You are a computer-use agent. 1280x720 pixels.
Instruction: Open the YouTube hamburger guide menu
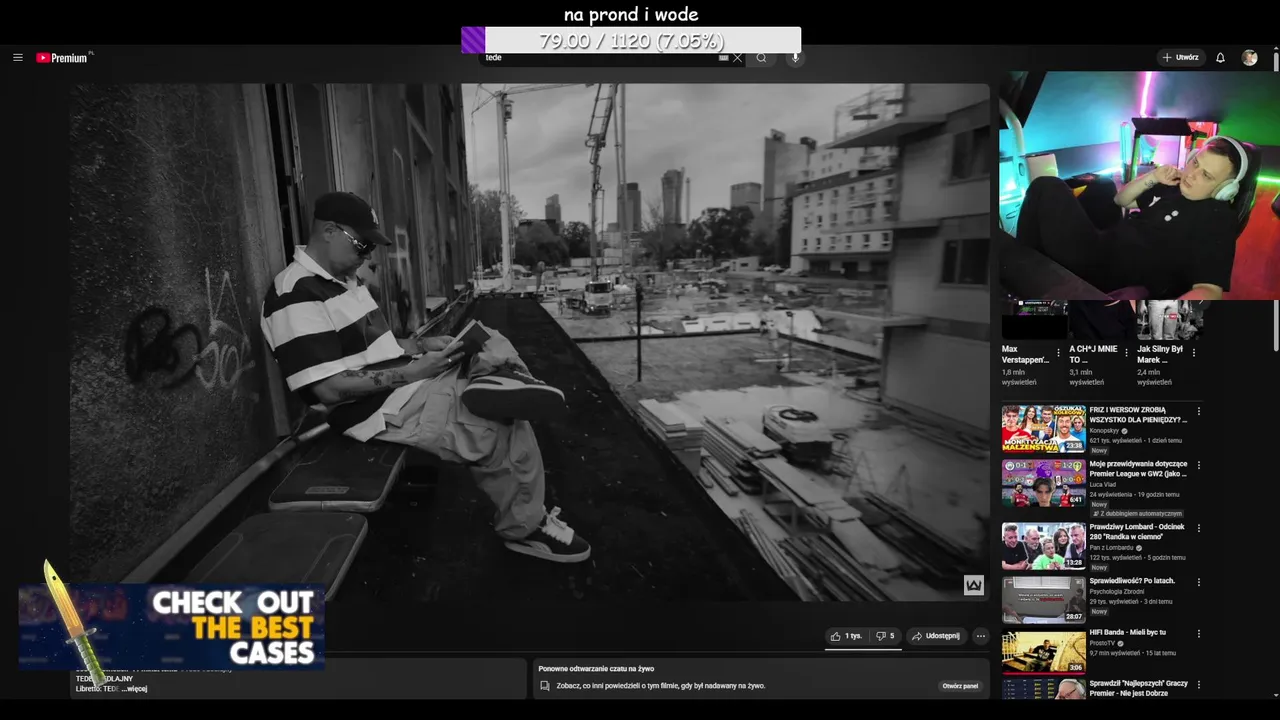[17, 58]
